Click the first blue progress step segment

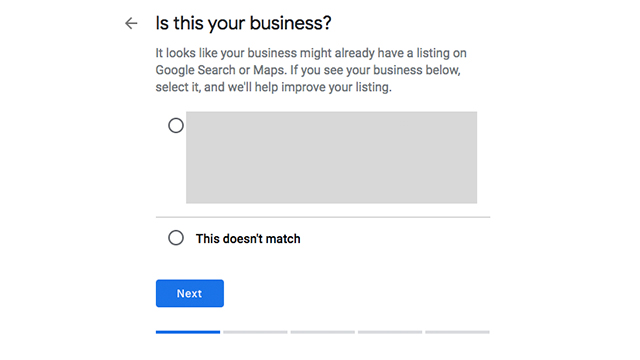(188, 332)
